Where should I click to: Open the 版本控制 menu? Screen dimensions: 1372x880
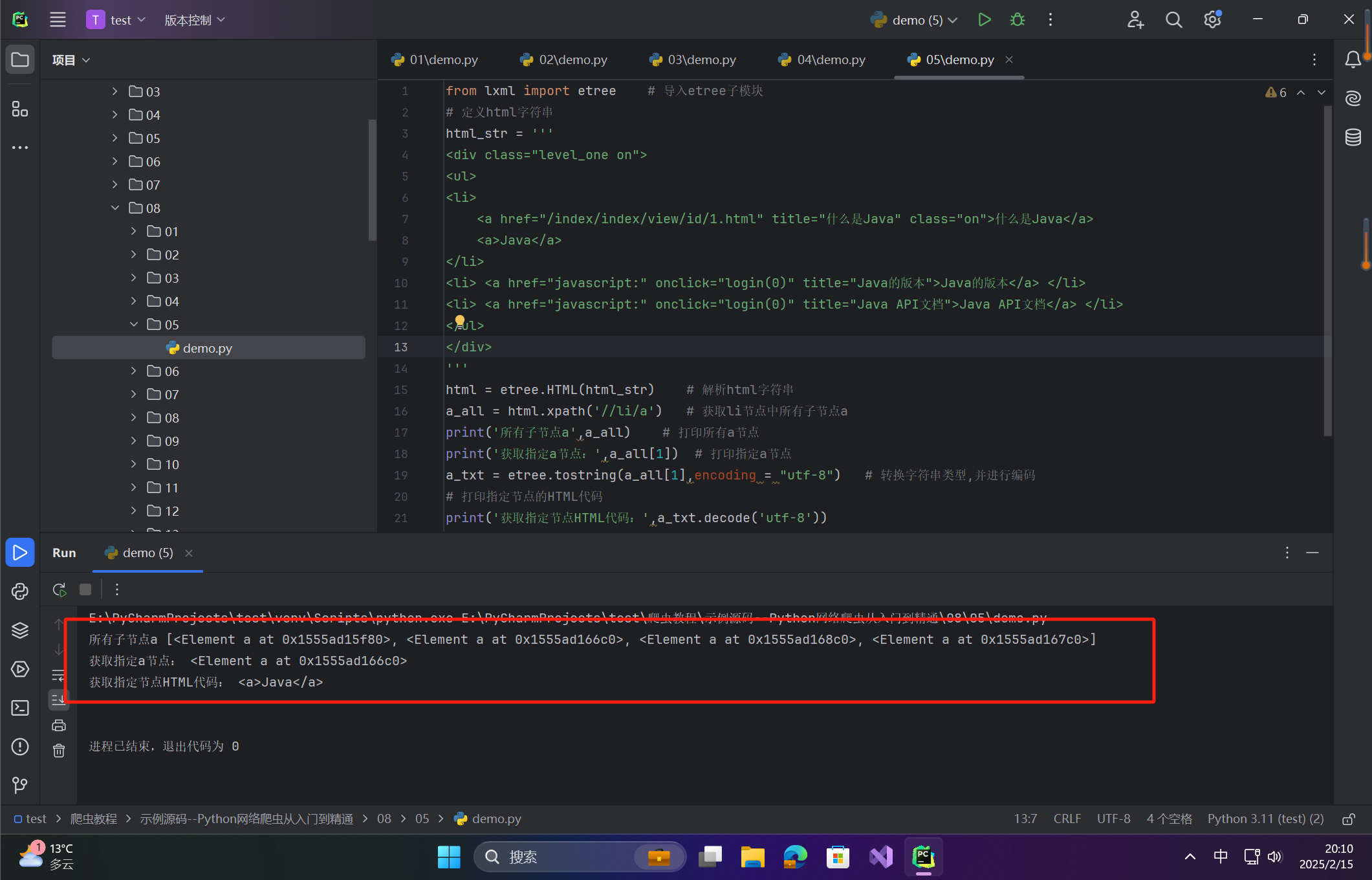click(194, 20)
